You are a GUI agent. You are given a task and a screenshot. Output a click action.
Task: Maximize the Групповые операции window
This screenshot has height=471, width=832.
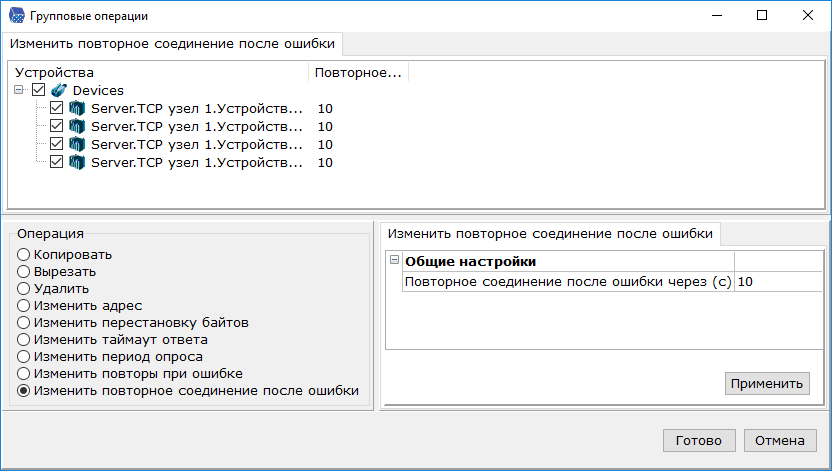click(x=762, y=15)
